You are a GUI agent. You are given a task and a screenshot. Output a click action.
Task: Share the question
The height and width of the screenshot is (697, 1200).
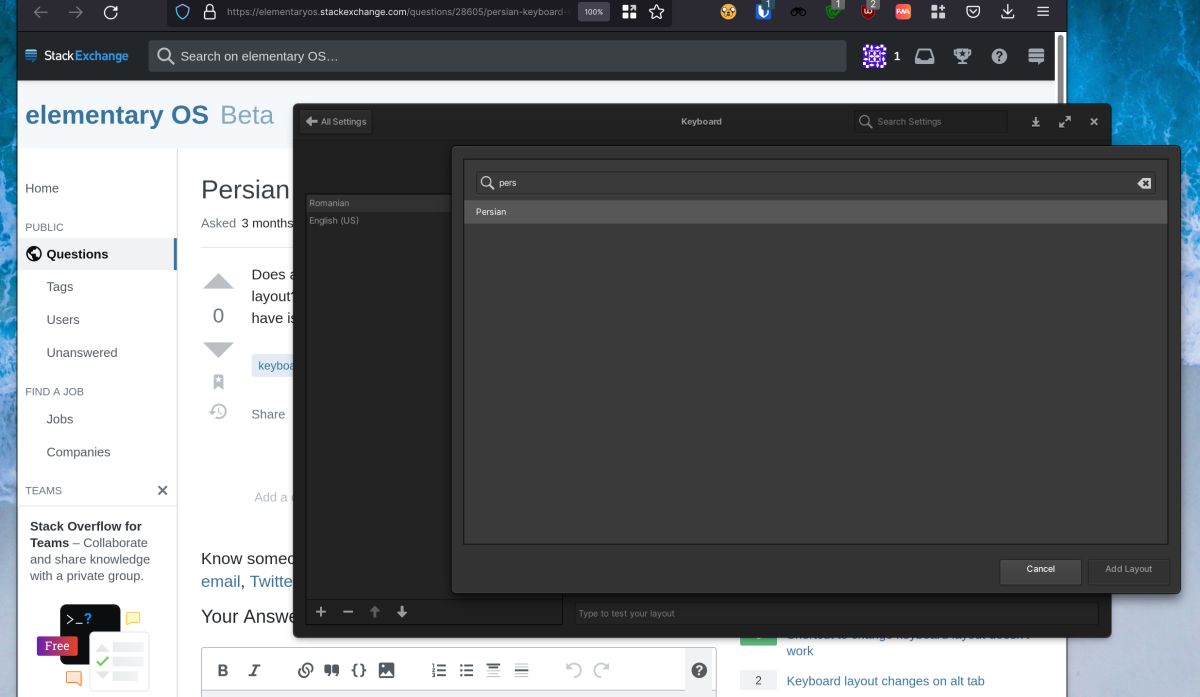coord(268,414)
